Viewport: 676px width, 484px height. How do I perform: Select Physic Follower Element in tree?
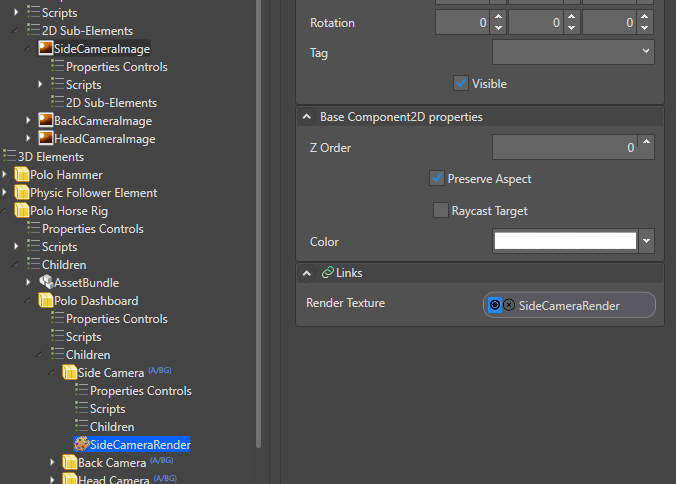pos(93,193)
